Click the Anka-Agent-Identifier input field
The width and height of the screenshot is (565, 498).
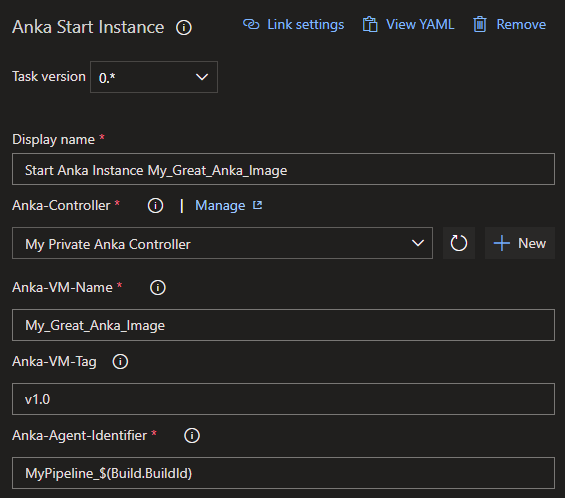283,473
